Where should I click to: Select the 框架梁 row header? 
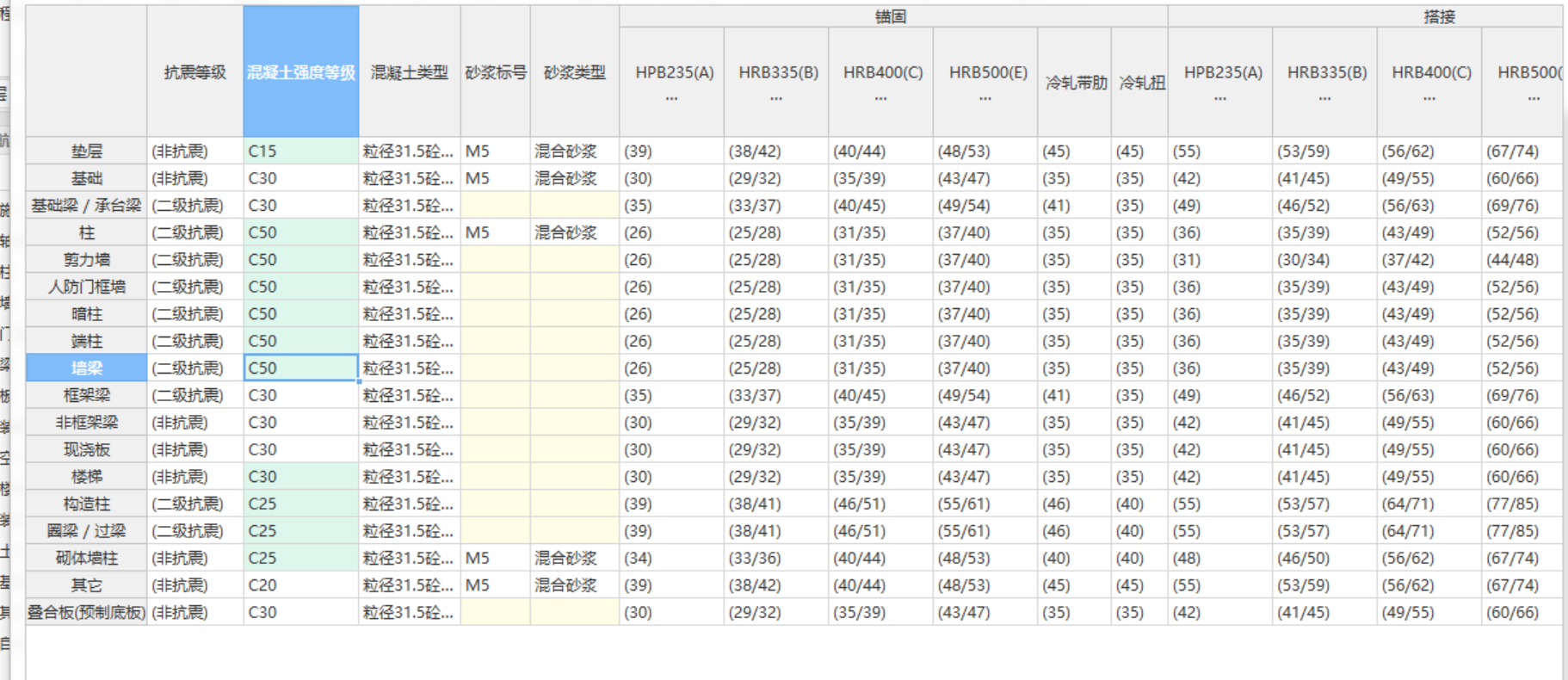coord(87,395)
